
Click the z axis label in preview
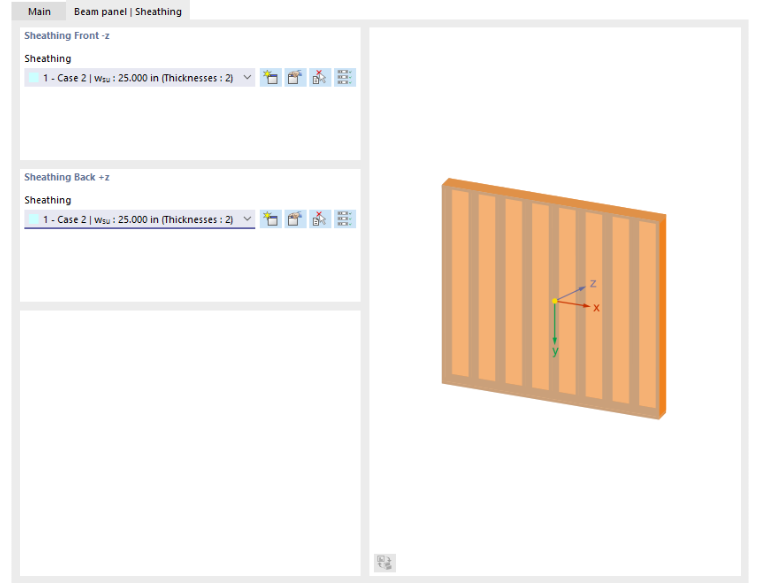593,284
